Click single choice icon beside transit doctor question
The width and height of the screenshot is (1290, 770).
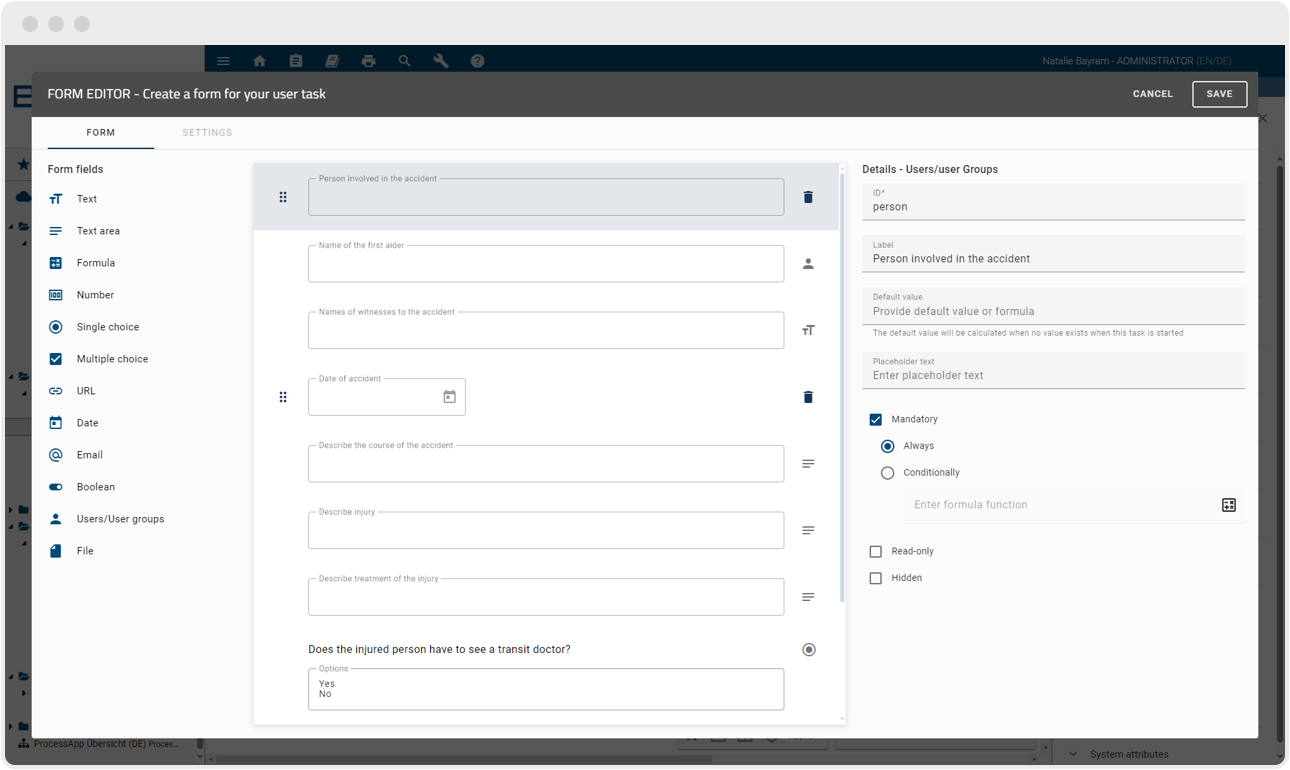(809, 650)
